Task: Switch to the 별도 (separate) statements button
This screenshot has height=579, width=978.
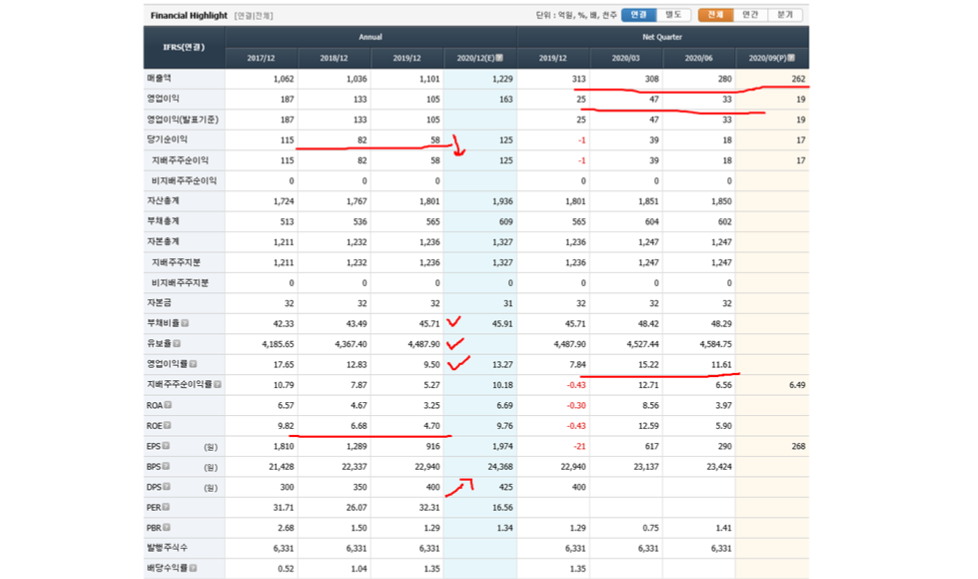Action: (673, 15)
